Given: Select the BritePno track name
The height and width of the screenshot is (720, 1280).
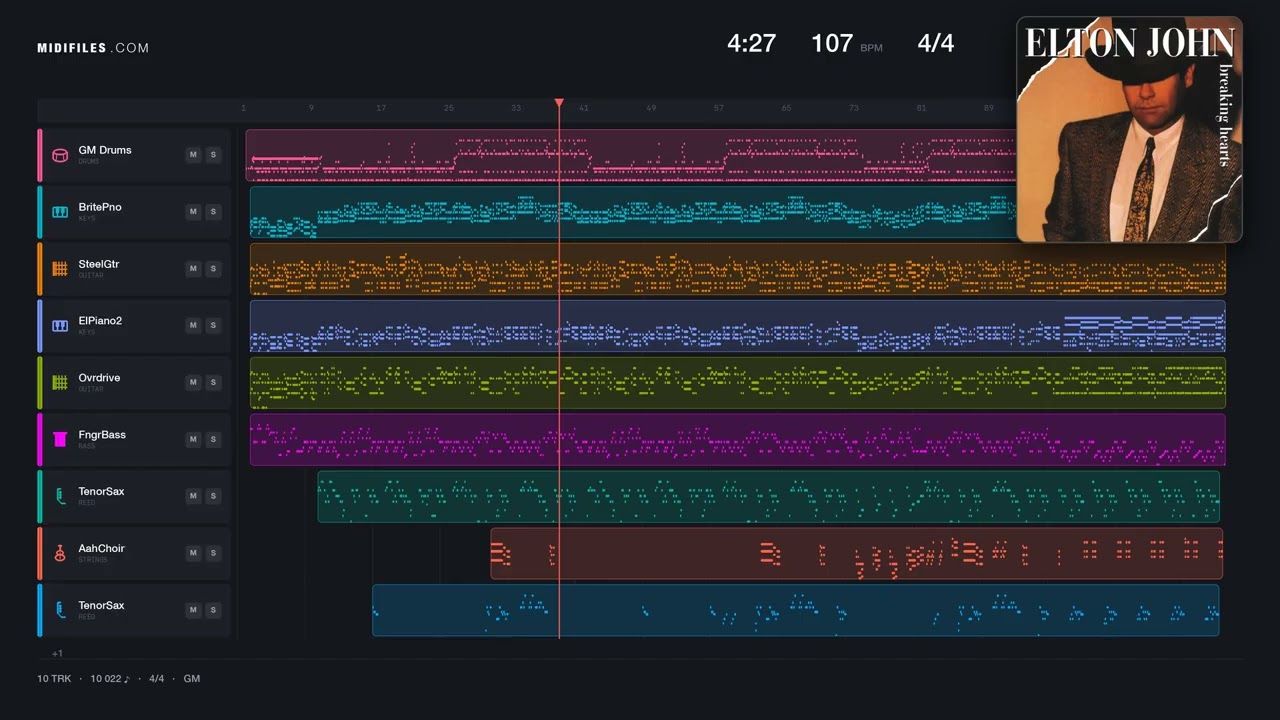Looking at the screenshot, I should point(100,207).
